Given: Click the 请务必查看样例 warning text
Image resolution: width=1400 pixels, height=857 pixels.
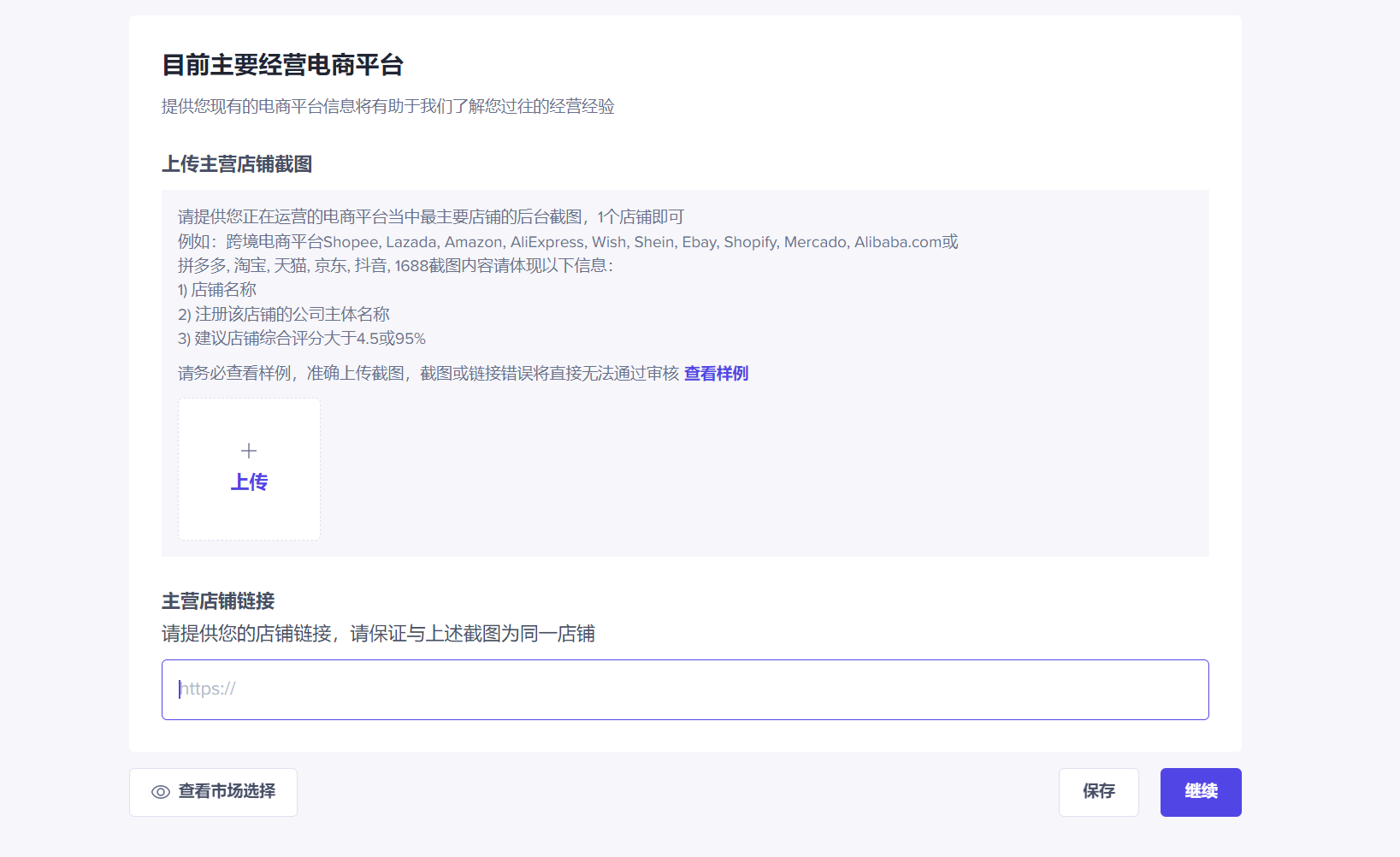Looking at the screenshot, I should [x=428, y=374].
